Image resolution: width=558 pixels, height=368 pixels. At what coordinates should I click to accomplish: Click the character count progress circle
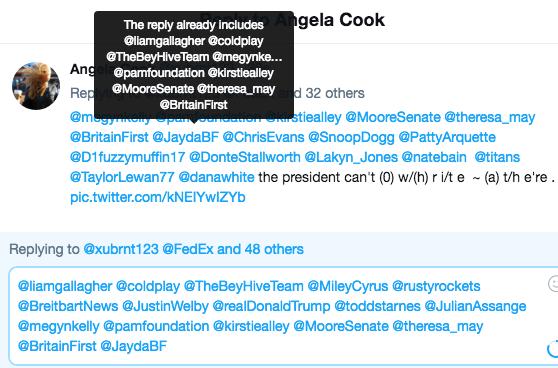(x=553, y=348)
